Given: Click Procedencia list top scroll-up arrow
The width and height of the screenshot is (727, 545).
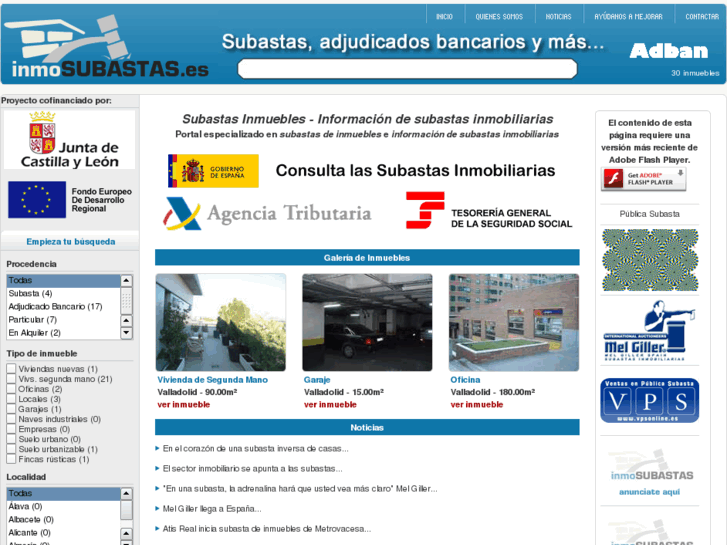Looking at the screenshot, I should coord(126,281).
